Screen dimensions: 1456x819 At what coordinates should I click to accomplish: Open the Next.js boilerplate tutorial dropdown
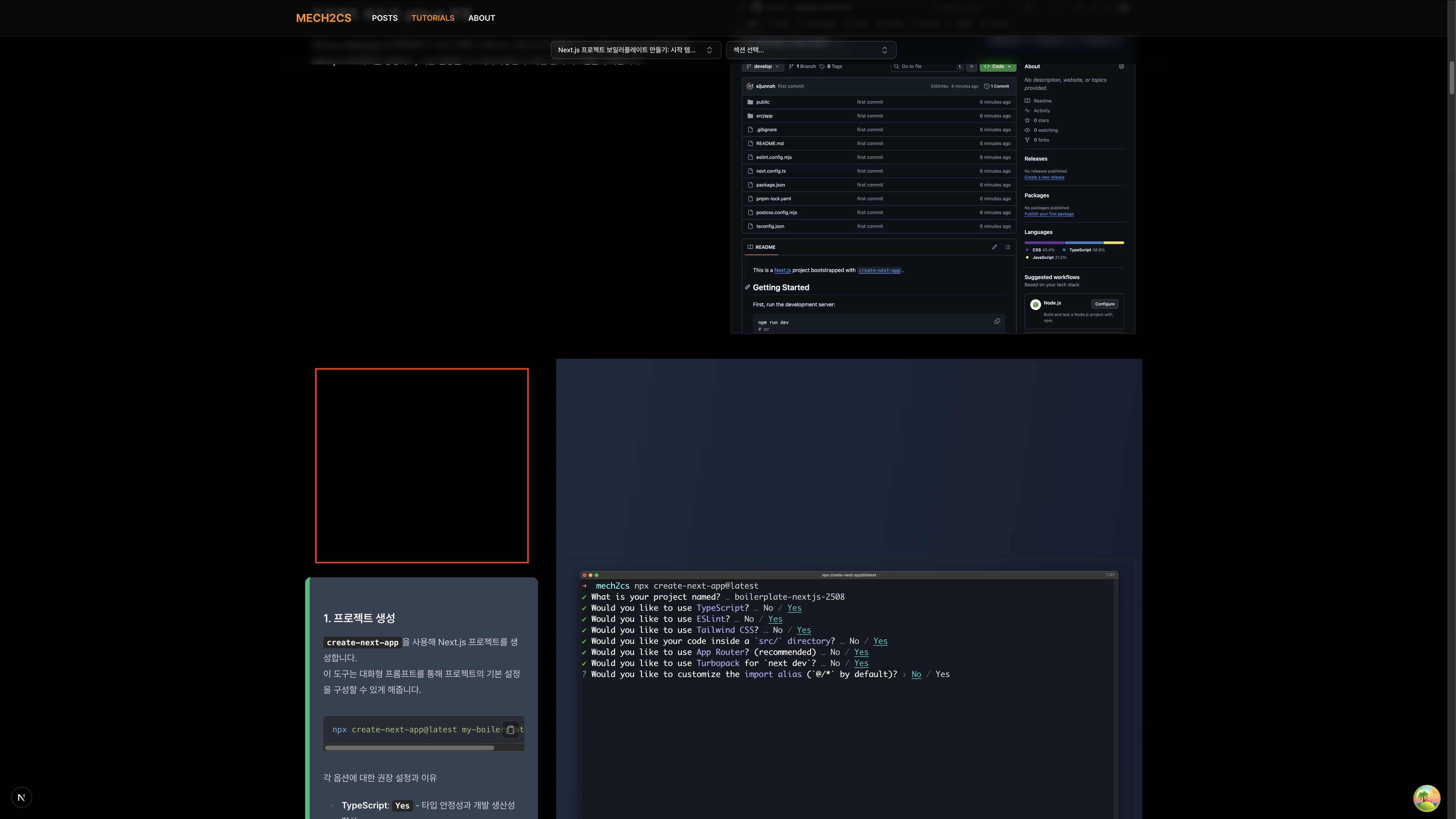click(x=635, y=50)
